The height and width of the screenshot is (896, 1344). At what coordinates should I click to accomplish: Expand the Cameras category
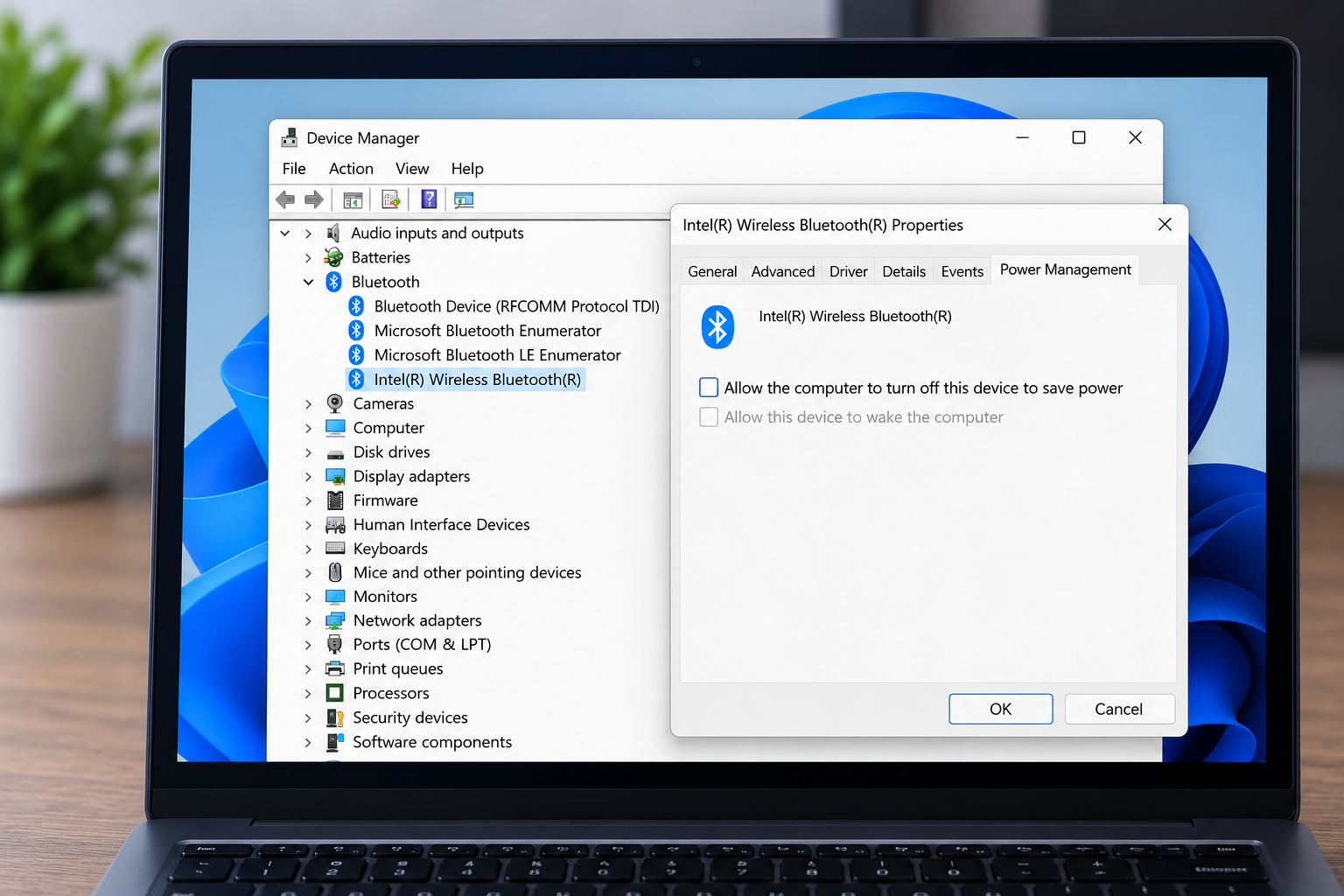[x=308, y=403]
